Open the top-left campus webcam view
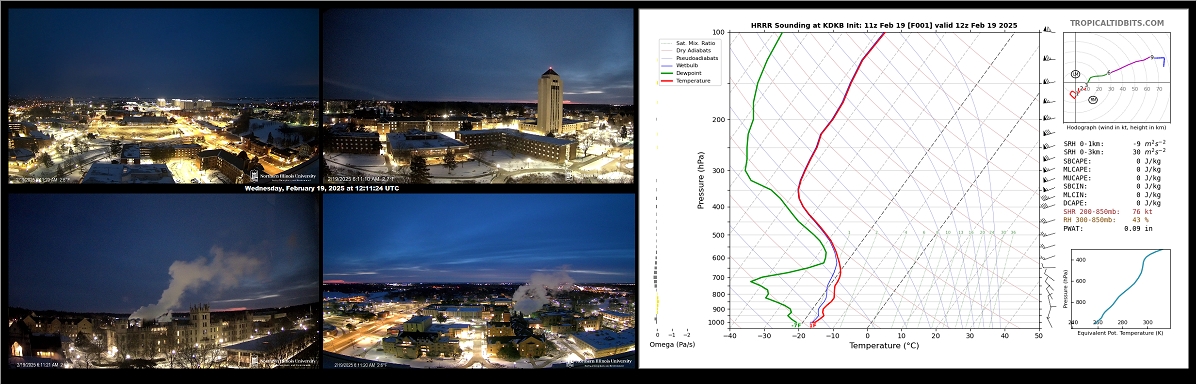This screenshot has height=385, width=1197. click(x=163, y=96)
